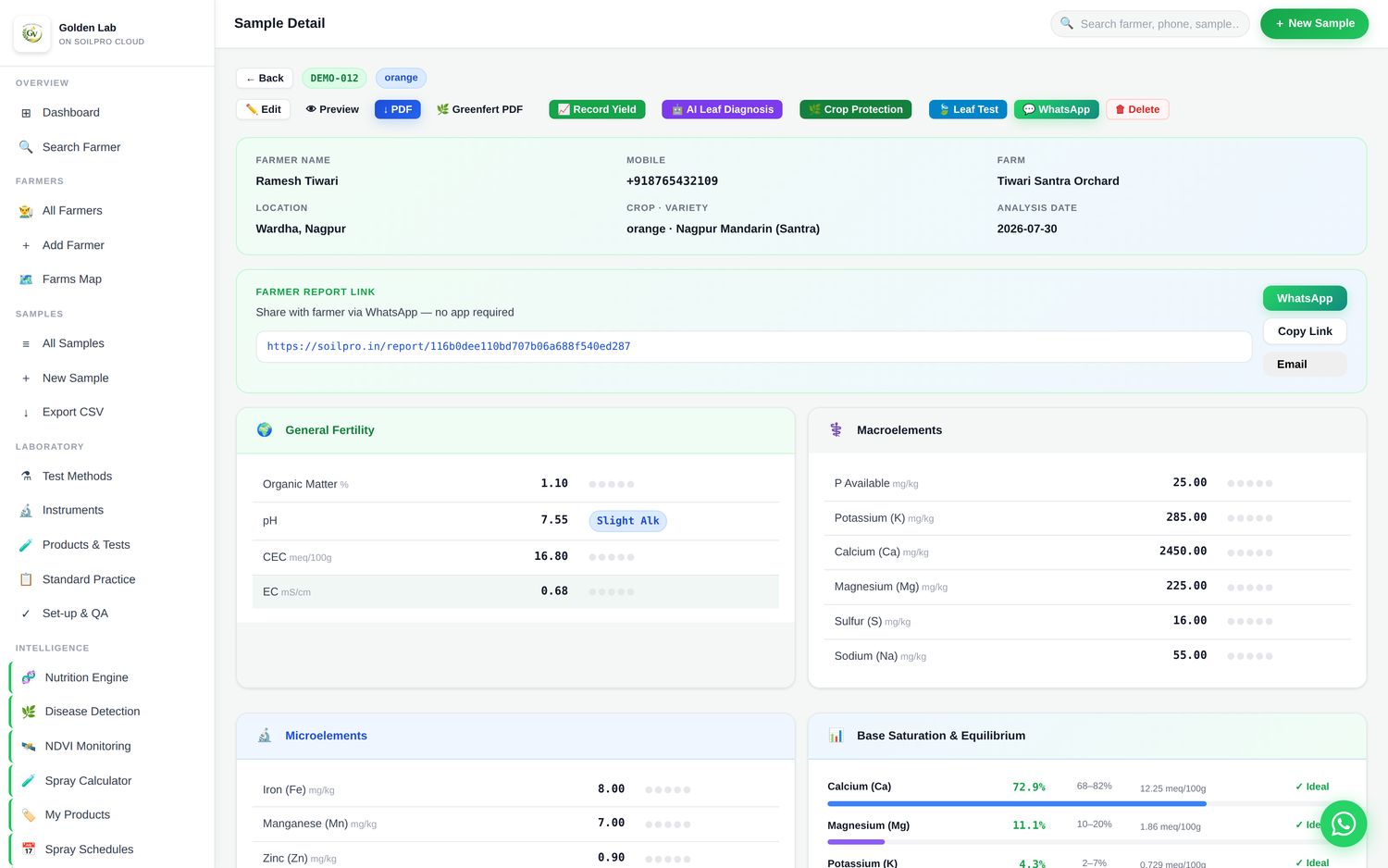Click the EC value 0.68
1388x868 pixels.
pos(554,591)
